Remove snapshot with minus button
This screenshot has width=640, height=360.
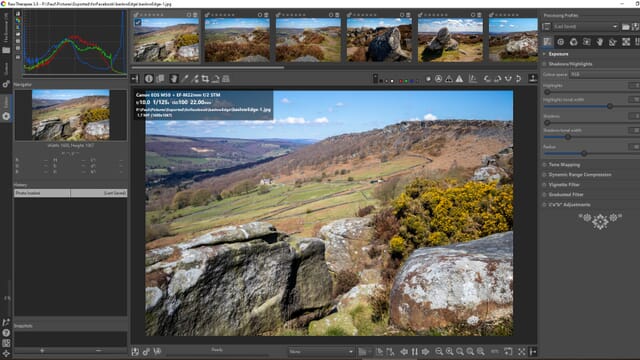click(x=99, y=350)
